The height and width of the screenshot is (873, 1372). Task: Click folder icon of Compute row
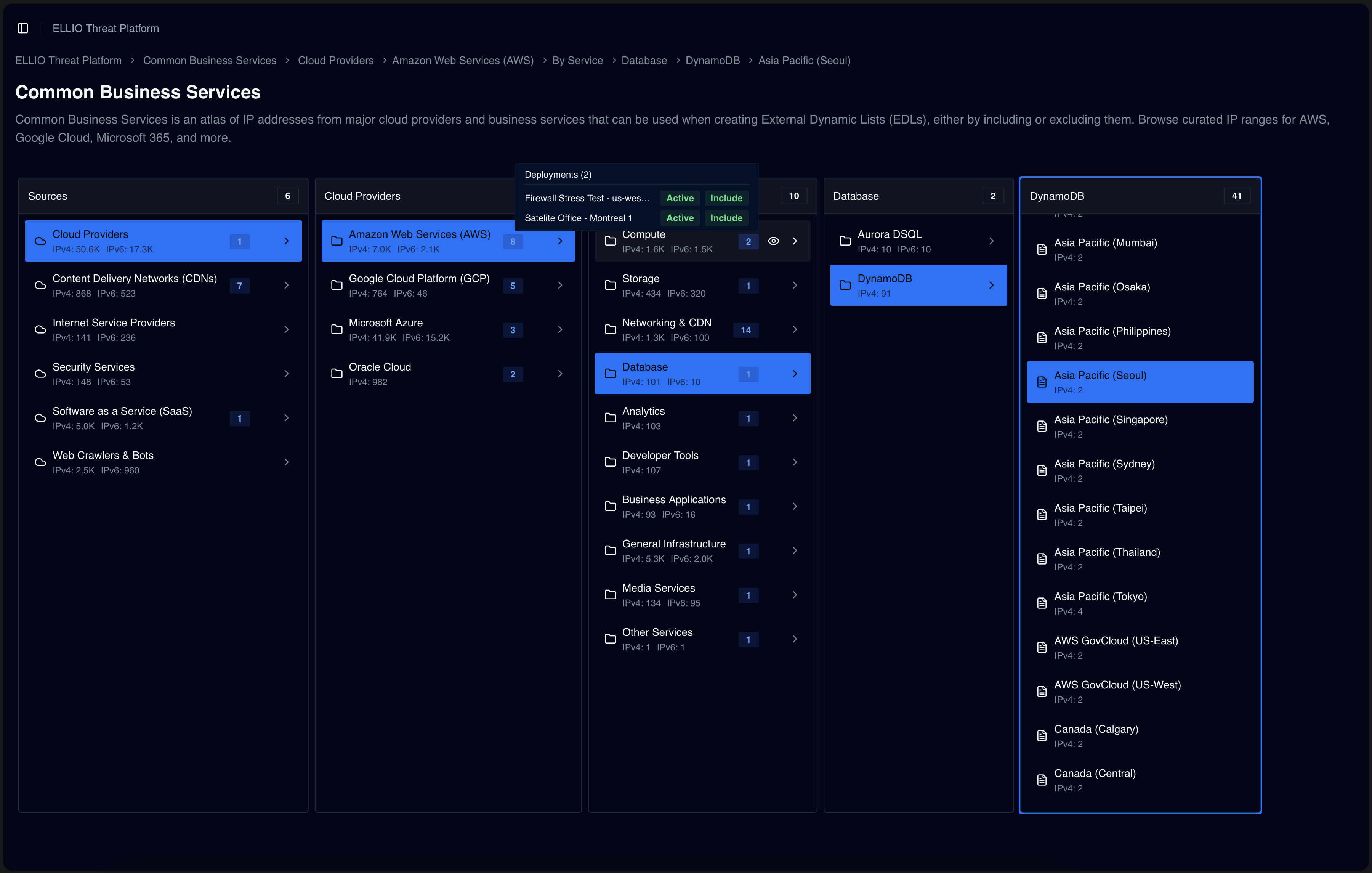[x=610, y=241]
